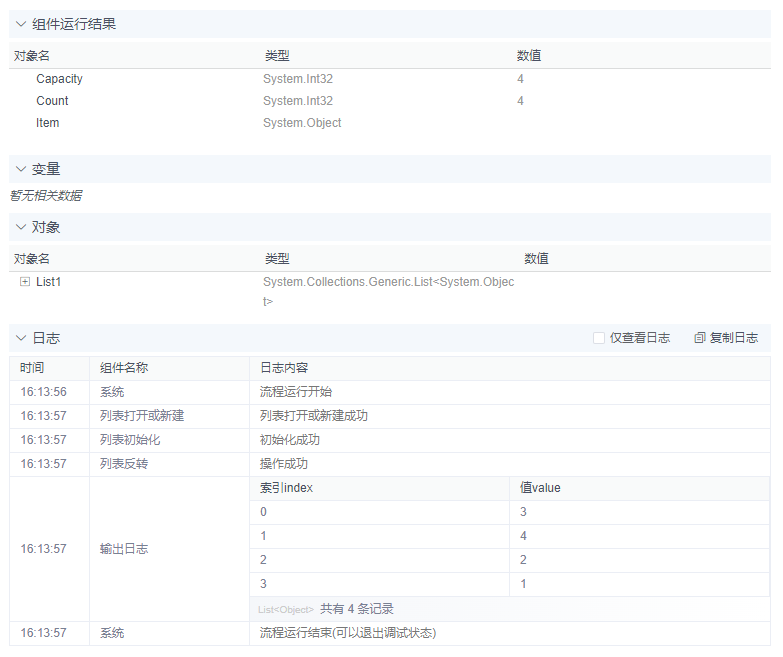Screen dimensions: 783x657
Task: Enable the 仅查看日志 checkbox
Action: point(599,338)
